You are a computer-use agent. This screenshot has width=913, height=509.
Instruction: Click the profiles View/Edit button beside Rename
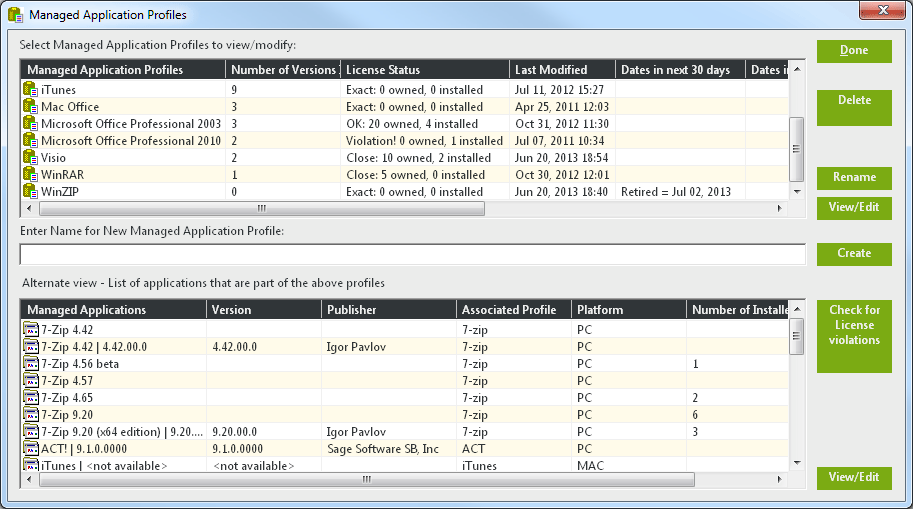click(854, 208)
